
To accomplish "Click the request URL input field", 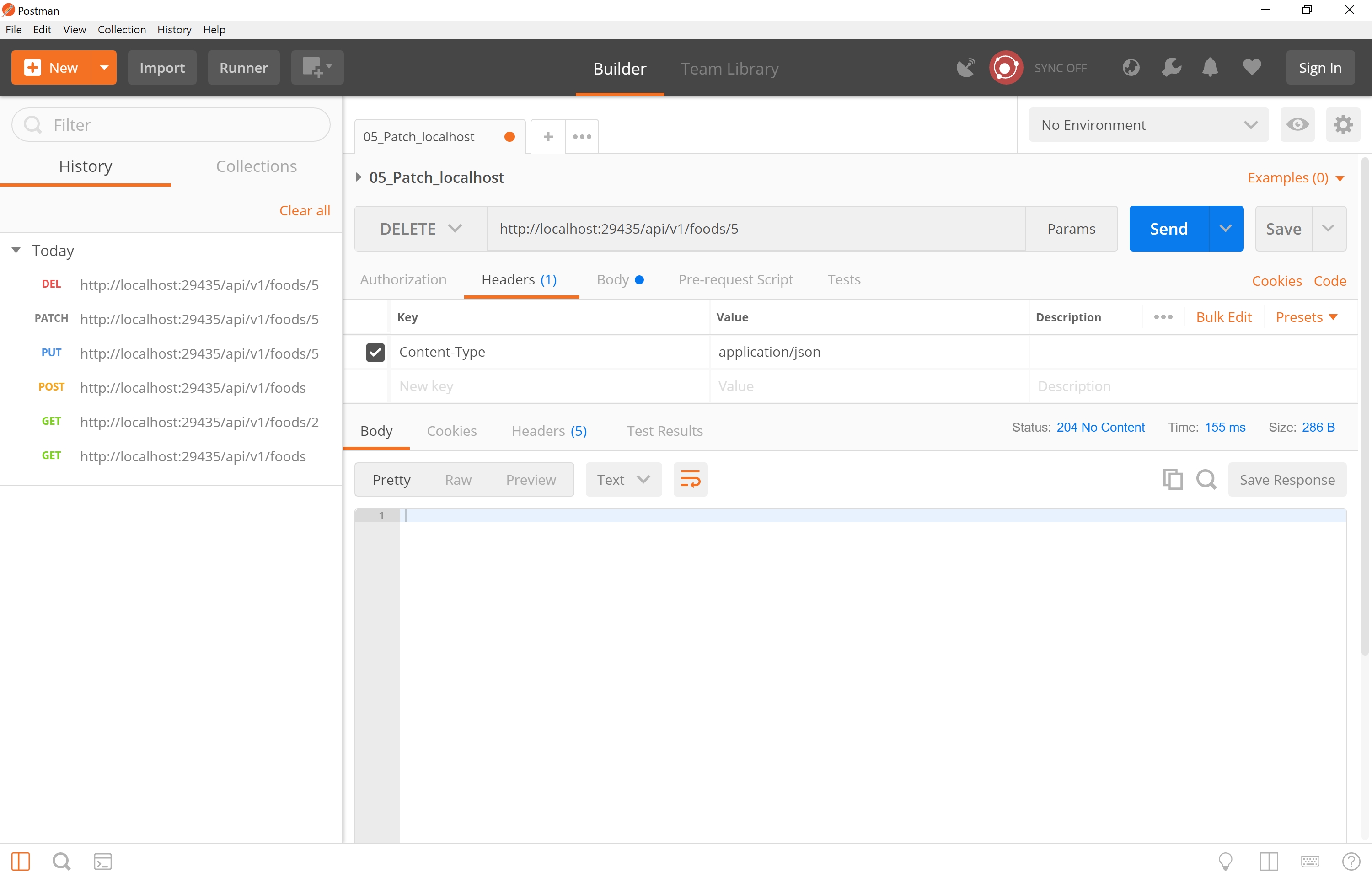I will 755,229.
